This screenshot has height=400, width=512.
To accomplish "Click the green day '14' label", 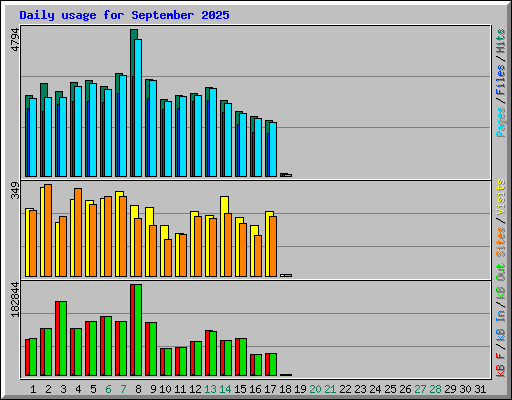I will (x=225, y=389).
